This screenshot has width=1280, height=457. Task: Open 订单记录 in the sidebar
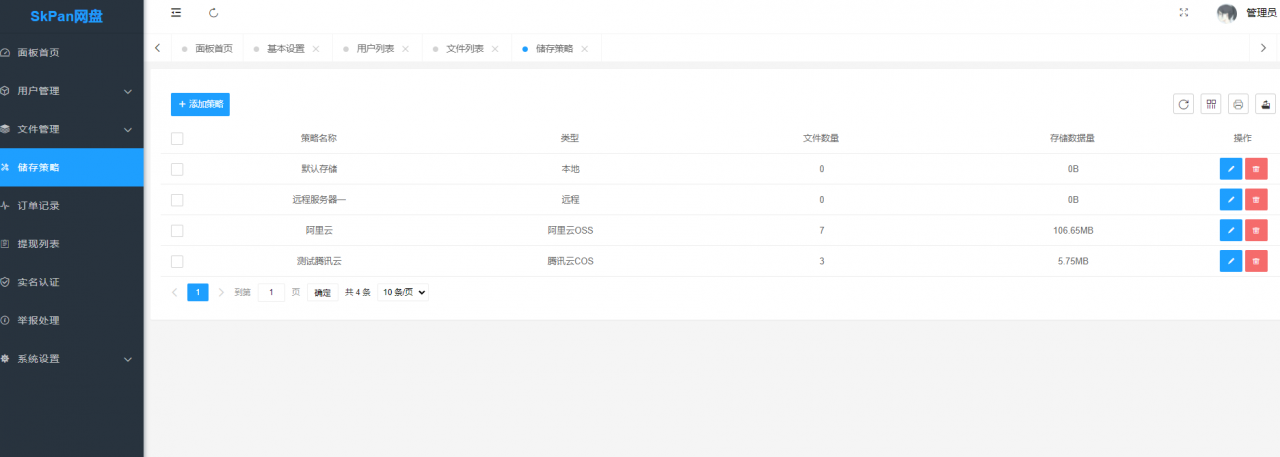(39, 206)
